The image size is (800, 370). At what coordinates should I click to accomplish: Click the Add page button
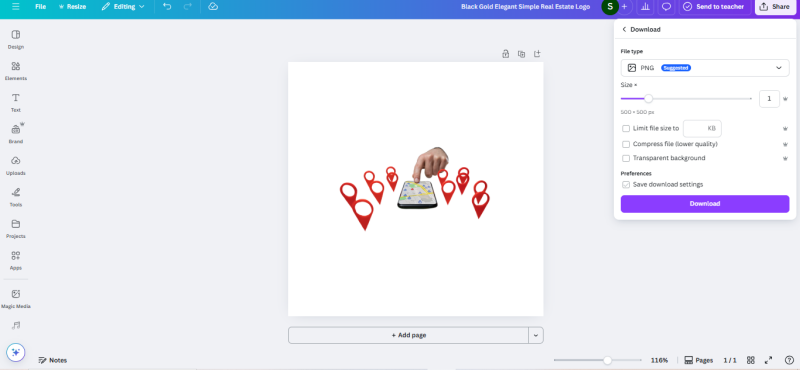tap(408, 335)
